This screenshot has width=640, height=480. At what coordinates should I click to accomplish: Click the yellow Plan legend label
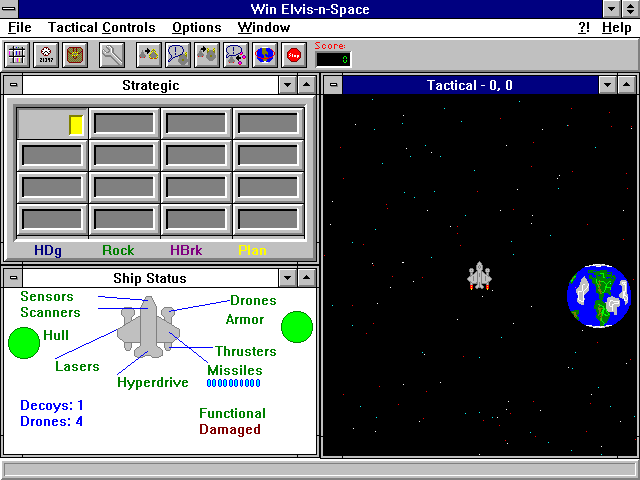(x=252, y=250)
